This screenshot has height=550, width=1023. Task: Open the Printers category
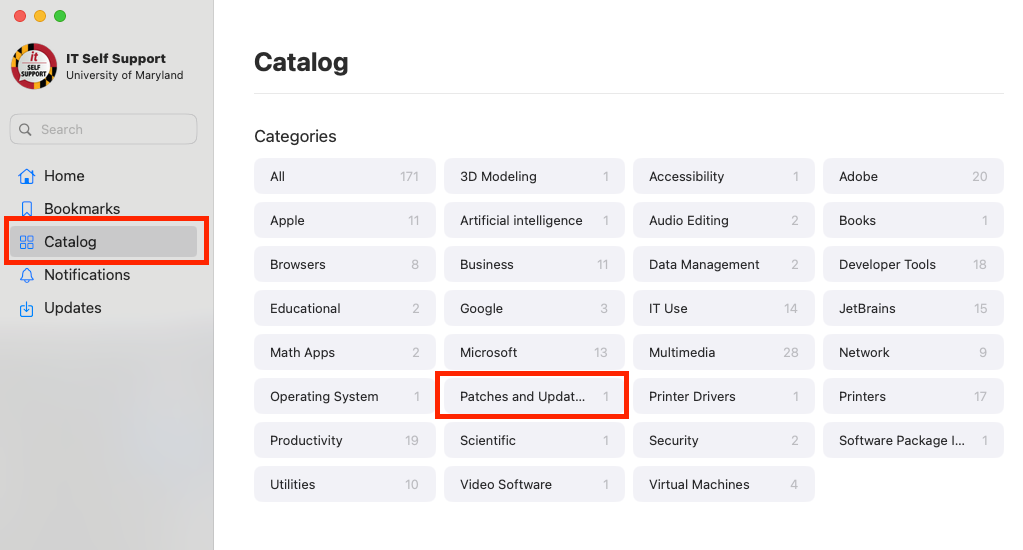click(912, 396)
